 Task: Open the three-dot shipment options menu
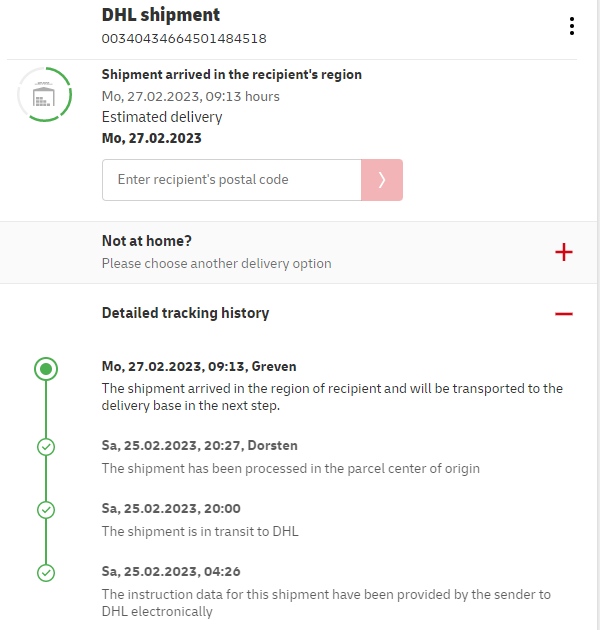pos(571,26)
